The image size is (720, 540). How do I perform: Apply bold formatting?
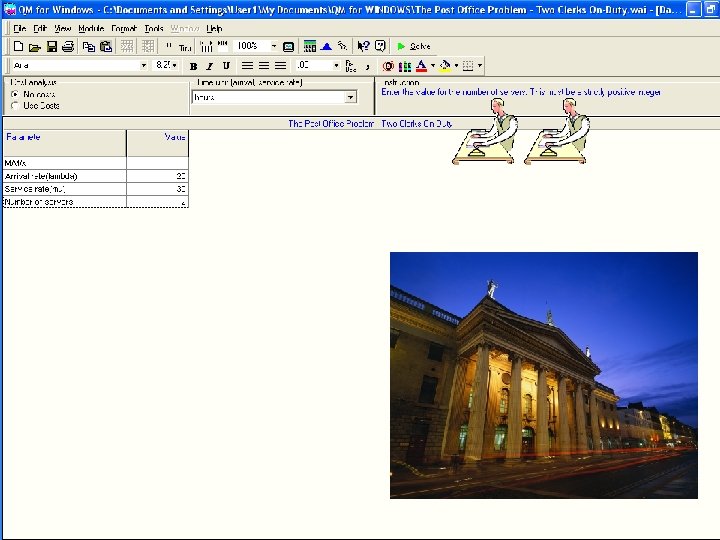coord(193,66)
